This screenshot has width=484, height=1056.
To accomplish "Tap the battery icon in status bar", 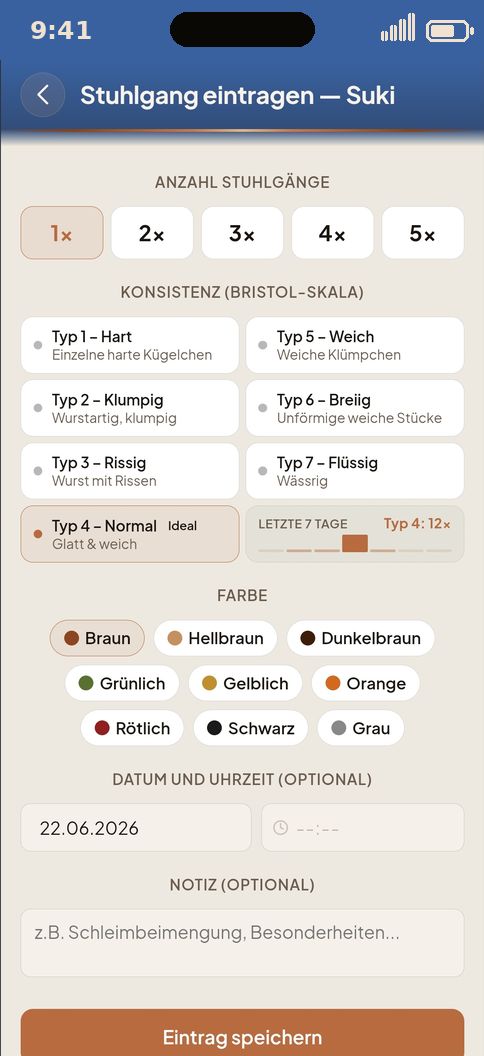I will (450, 31).
